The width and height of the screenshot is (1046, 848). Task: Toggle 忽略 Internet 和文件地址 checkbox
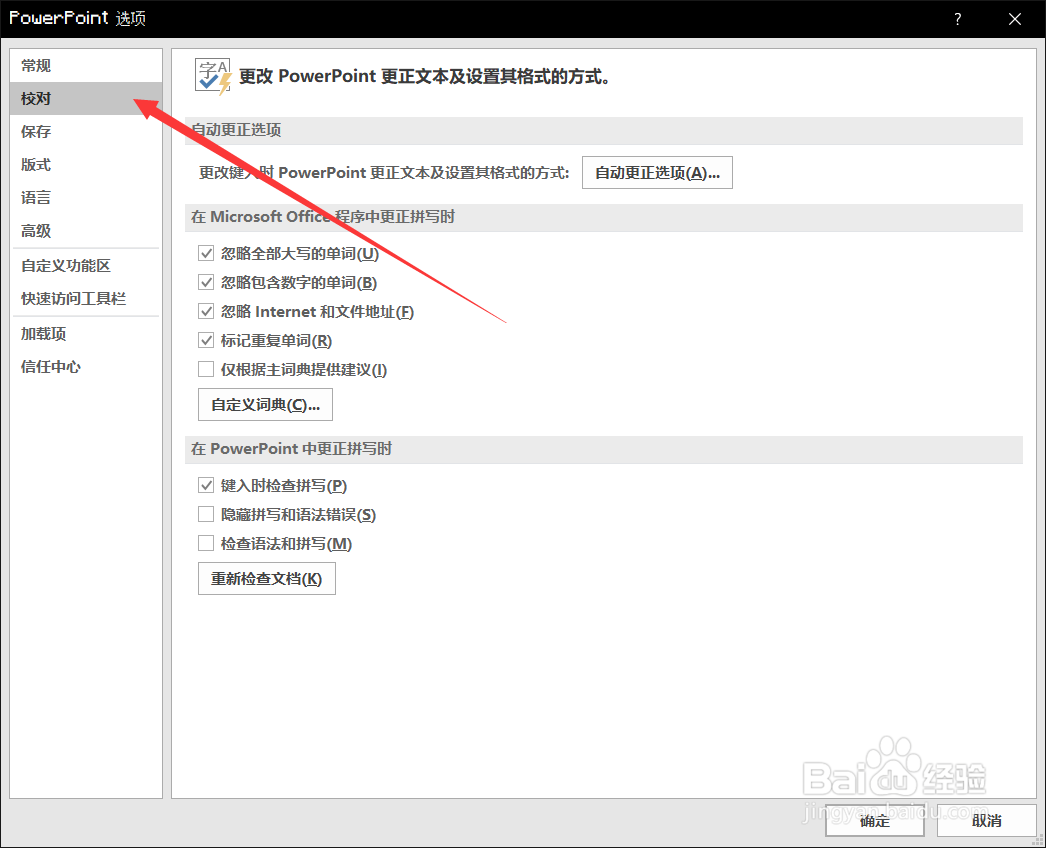point(206,312)
